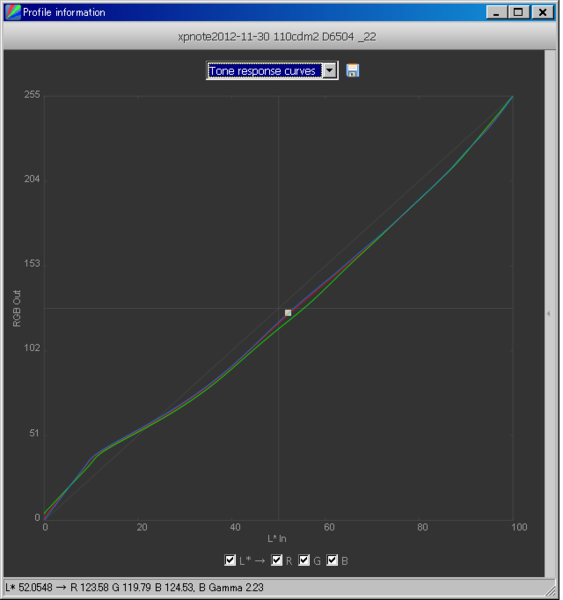Viewport: 563px width, 600px height.
Task: Open the Tone response curves dropdown
Action: point(273,71)
